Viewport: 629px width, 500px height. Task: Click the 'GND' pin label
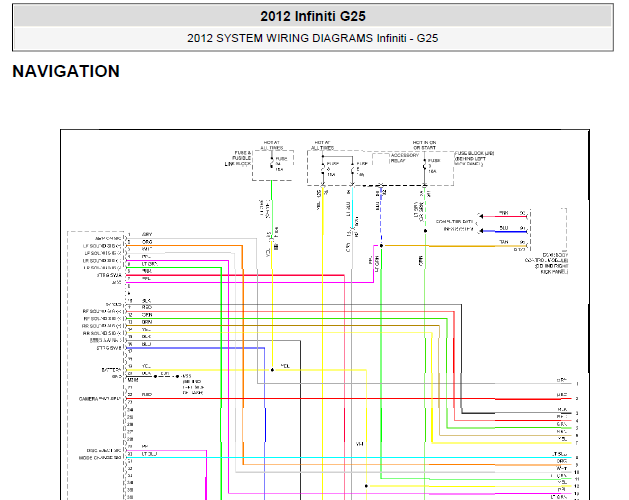click(x=116, y=377)
